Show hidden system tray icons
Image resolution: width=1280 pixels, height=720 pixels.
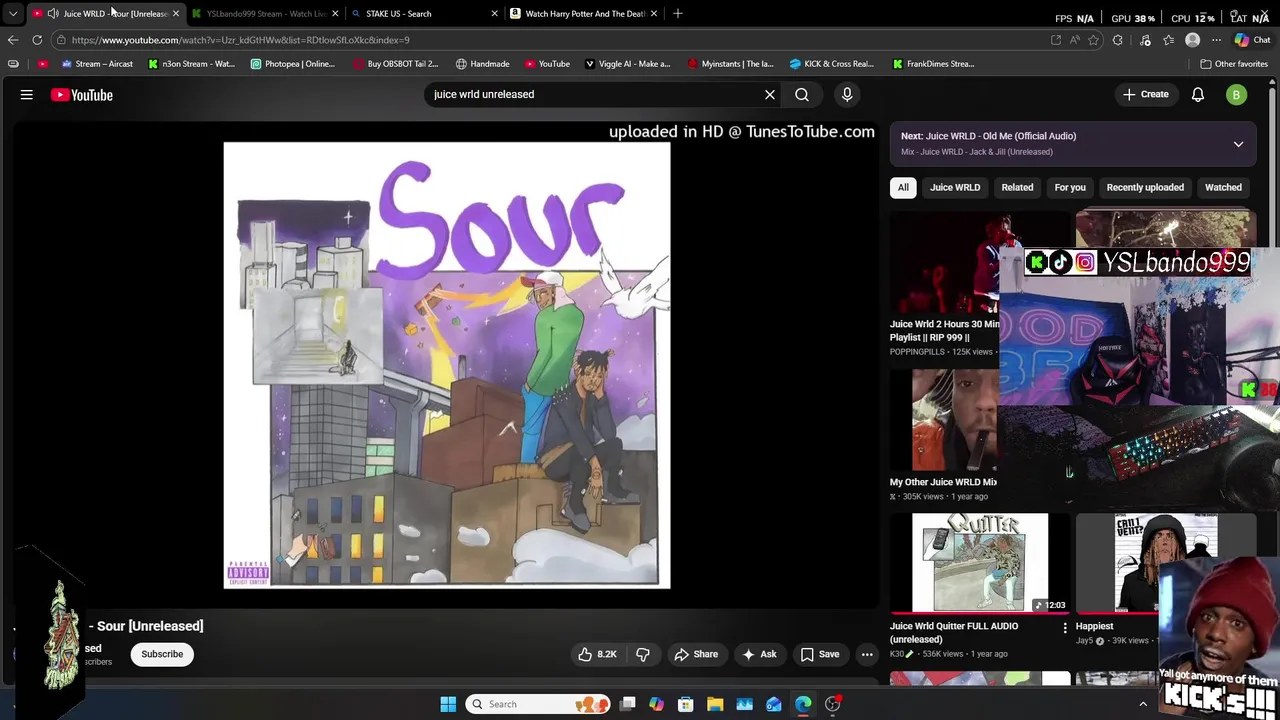1143,704
